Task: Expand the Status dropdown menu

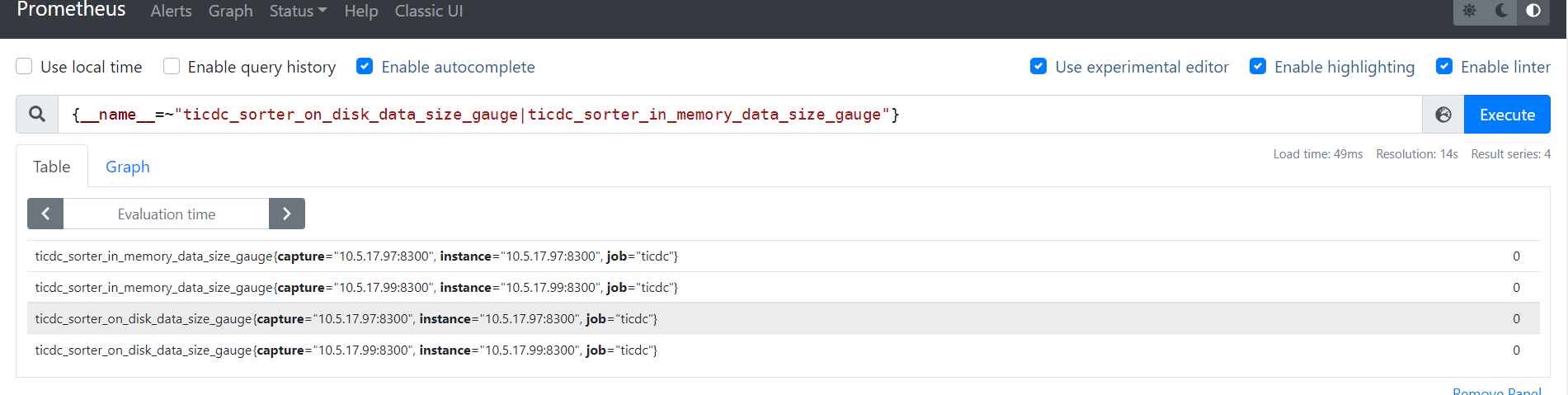Action: click(x=298, y=12)
